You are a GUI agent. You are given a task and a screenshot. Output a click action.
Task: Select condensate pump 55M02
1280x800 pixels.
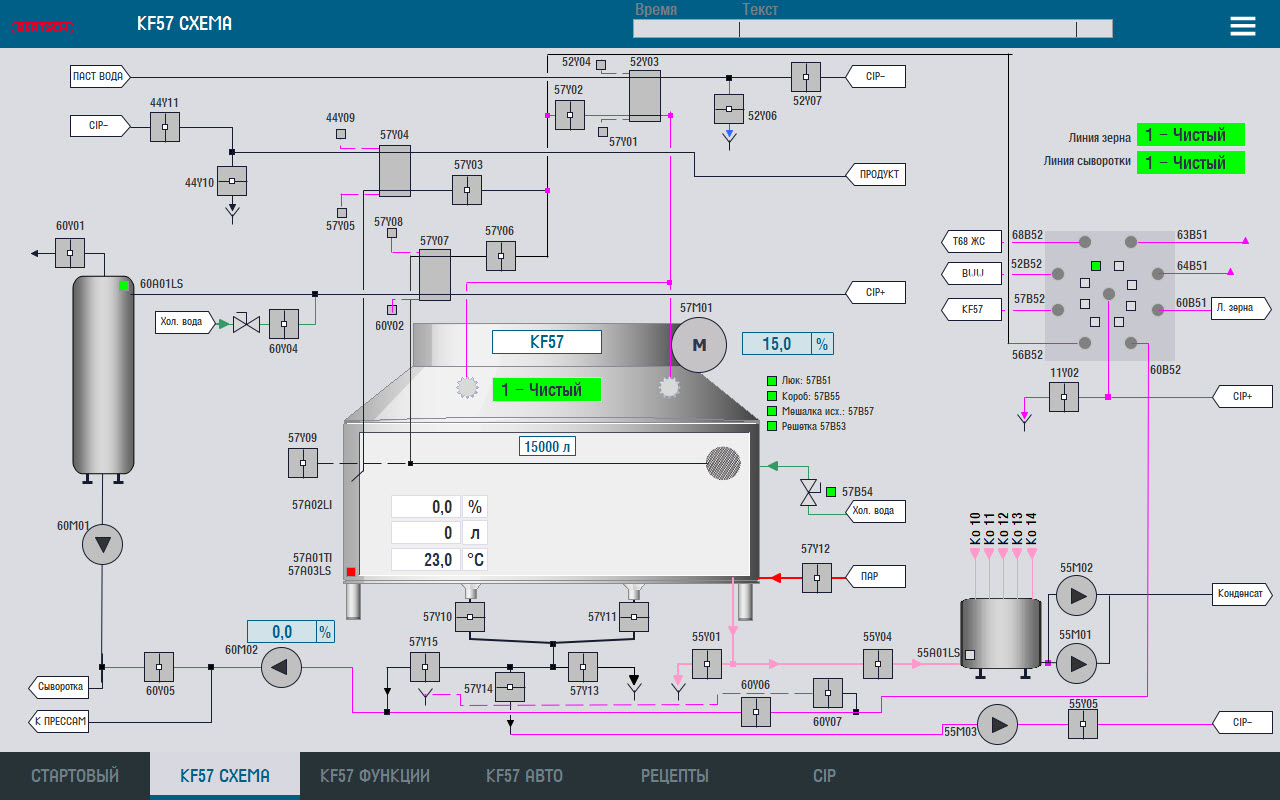pos(1077,597)
